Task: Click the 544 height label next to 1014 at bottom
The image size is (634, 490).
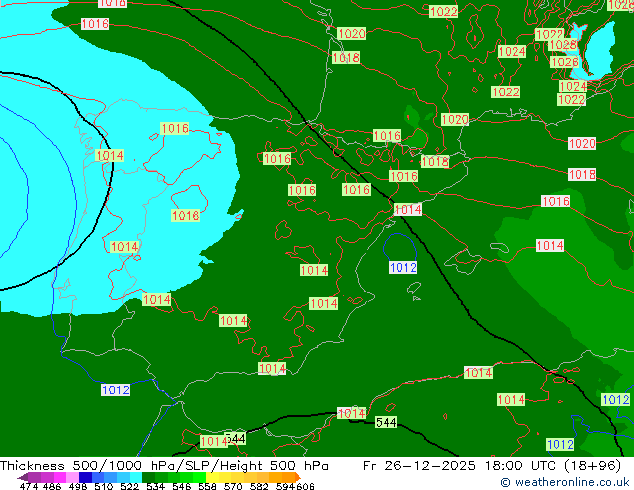Action: [235, 438]
